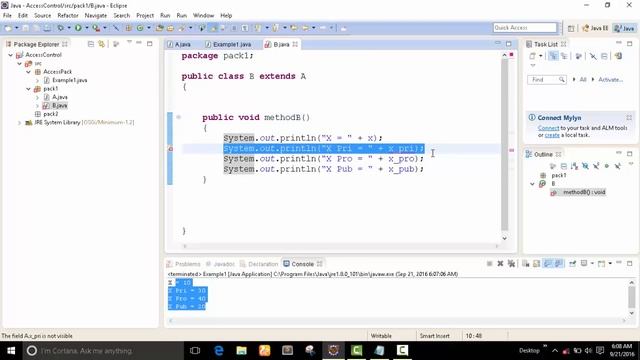Click the New Java Class green icon

pyautogui.click(x=140, y=28)
